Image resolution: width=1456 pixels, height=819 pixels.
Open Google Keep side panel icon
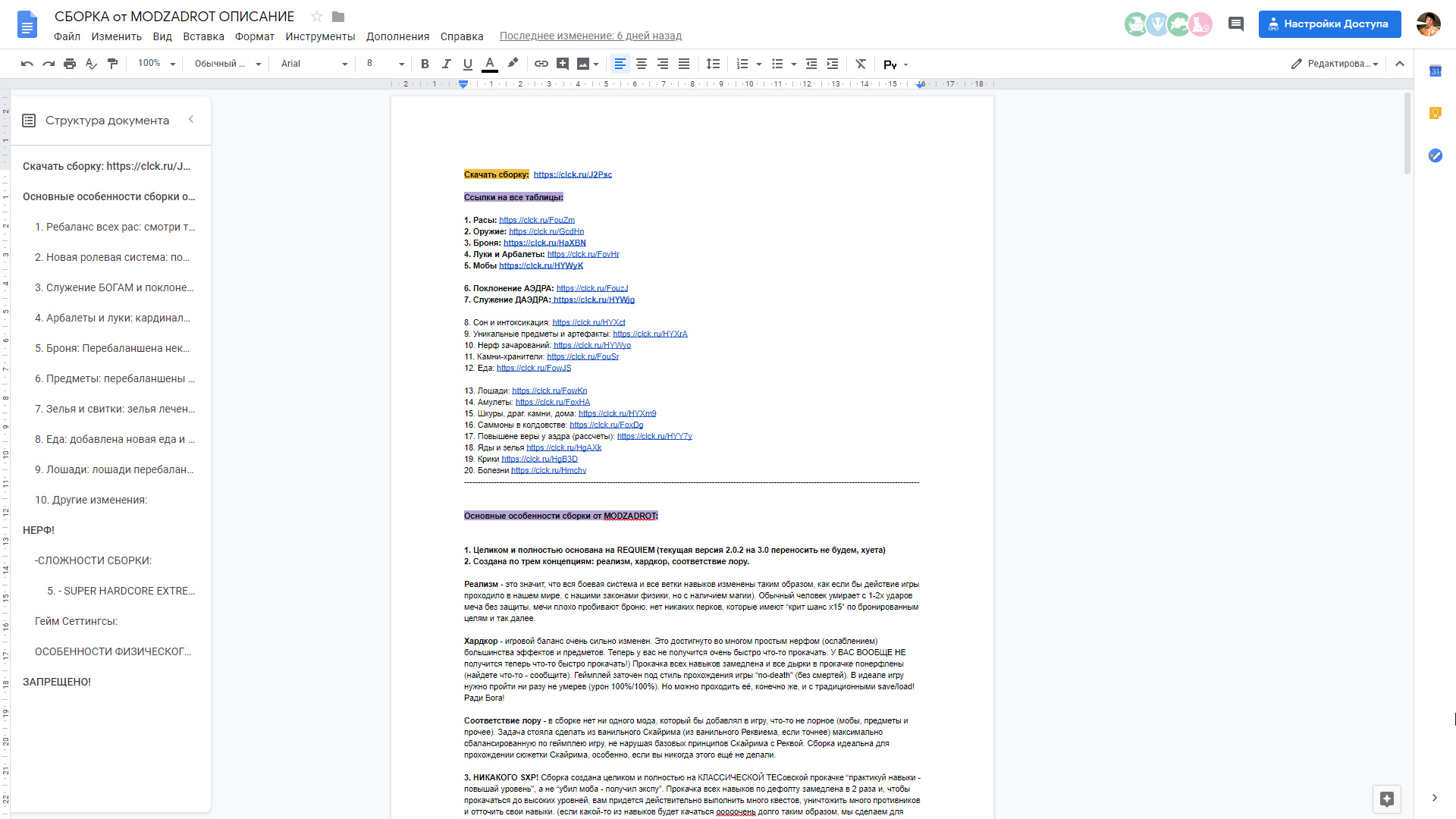1435,113
